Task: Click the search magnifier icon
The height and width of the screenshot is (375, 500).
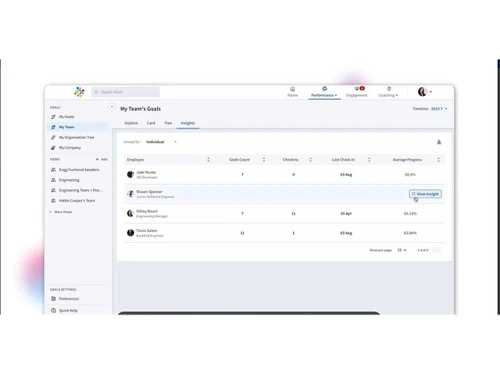Action: (96, 92)
